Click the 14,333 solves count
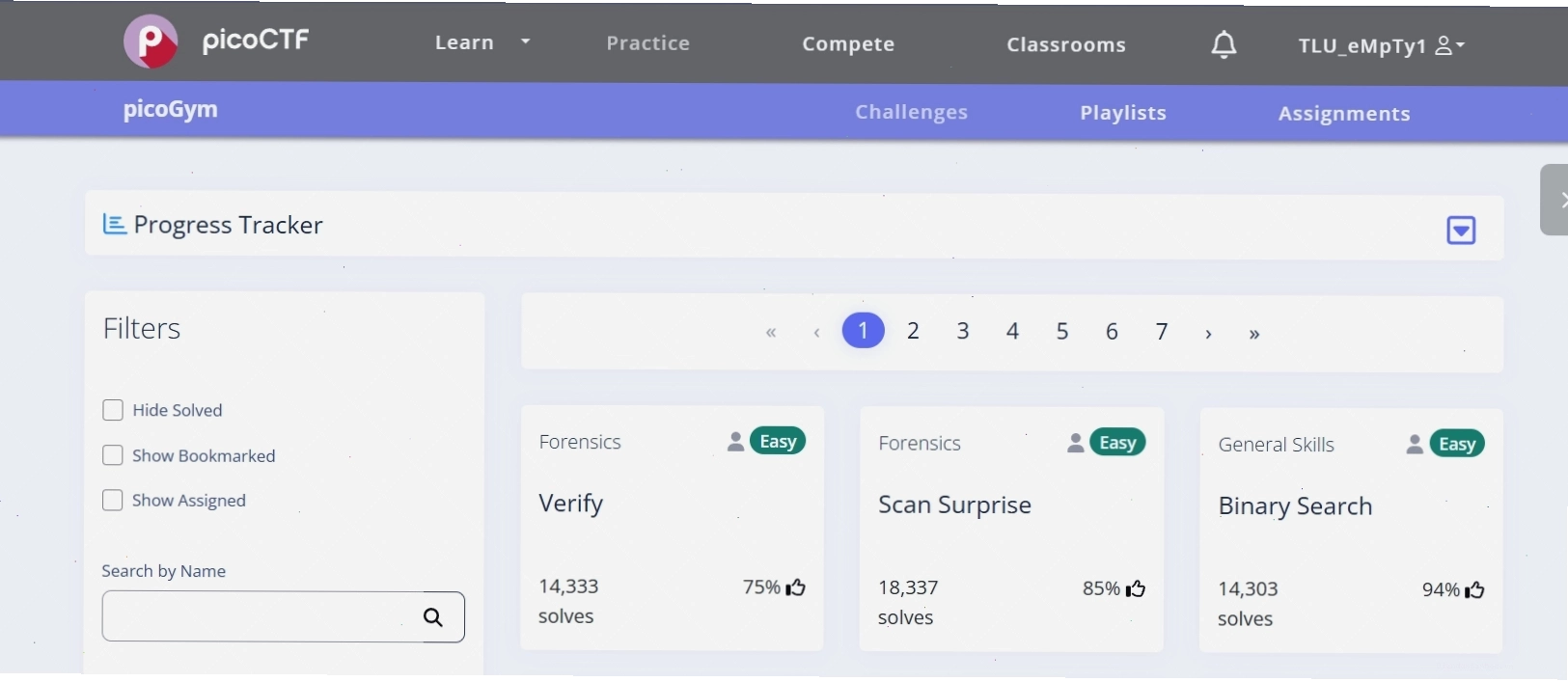The height and width of the screenshot is (682, 1568). tap(568, 601)
